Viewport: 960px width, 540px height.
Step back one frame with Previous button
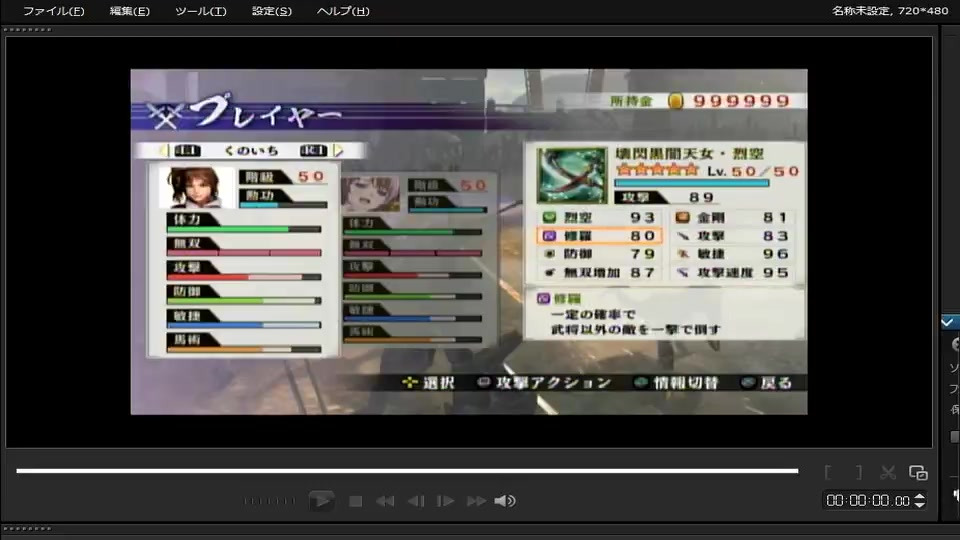click(x=416, y=501)
